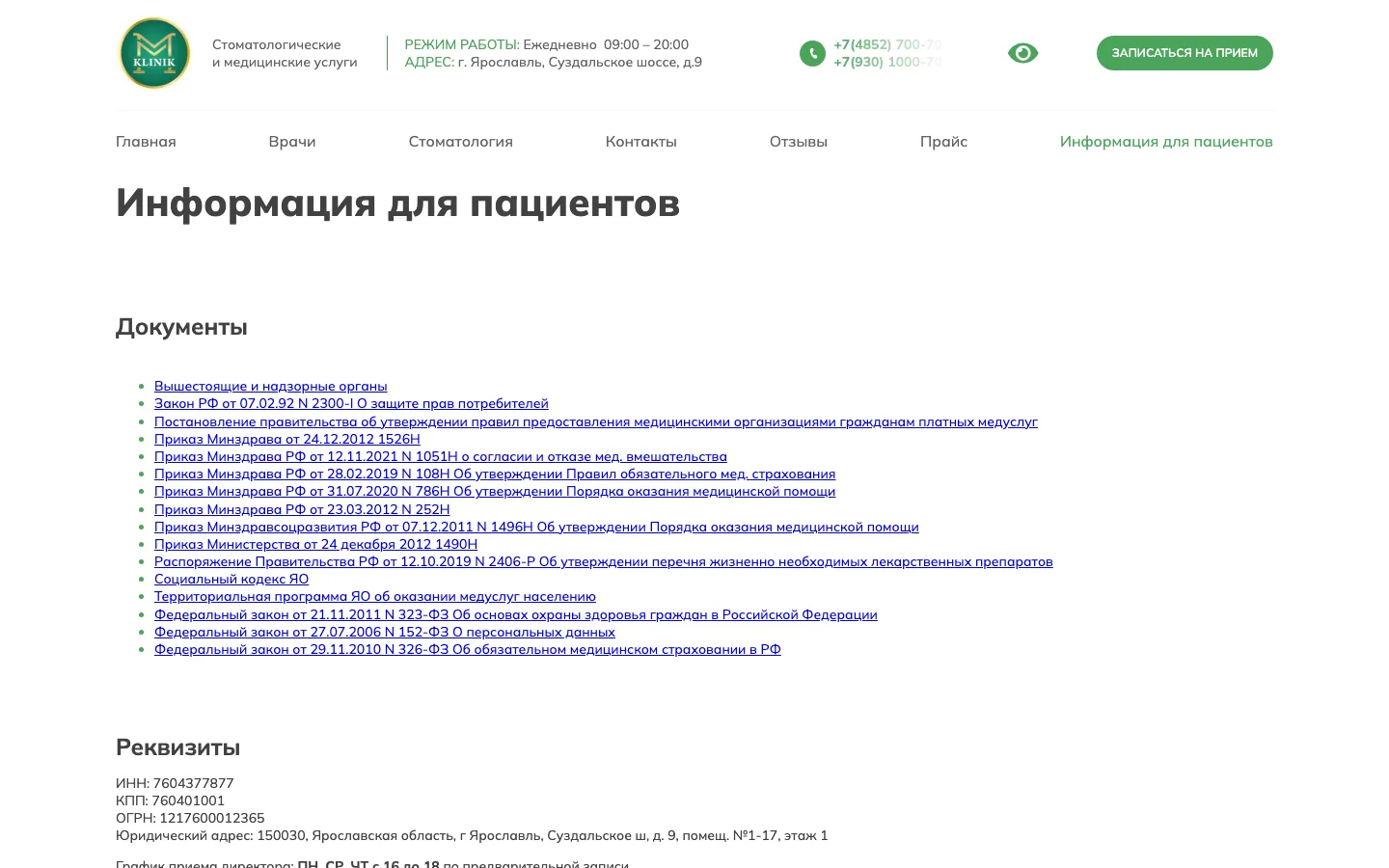Click the M Klinik logo
The image size is (1389, 868).
154,53
